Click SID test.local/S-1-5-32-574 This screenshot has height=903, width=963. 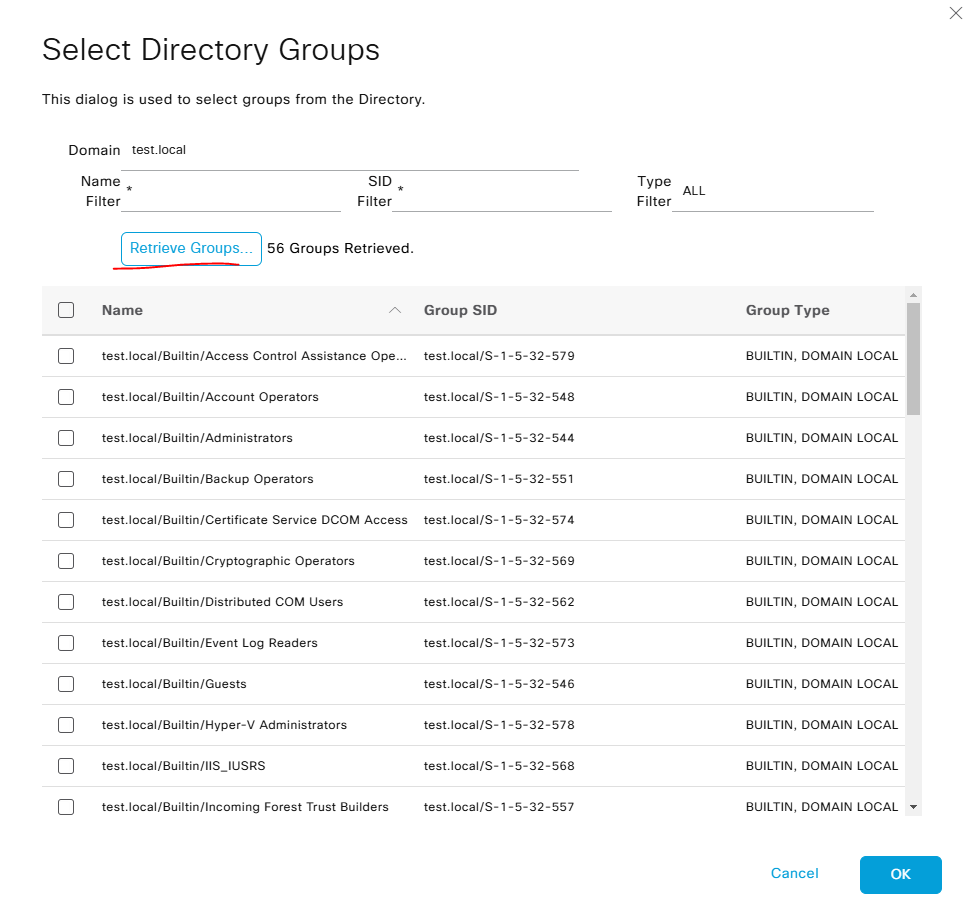point(499,520)
